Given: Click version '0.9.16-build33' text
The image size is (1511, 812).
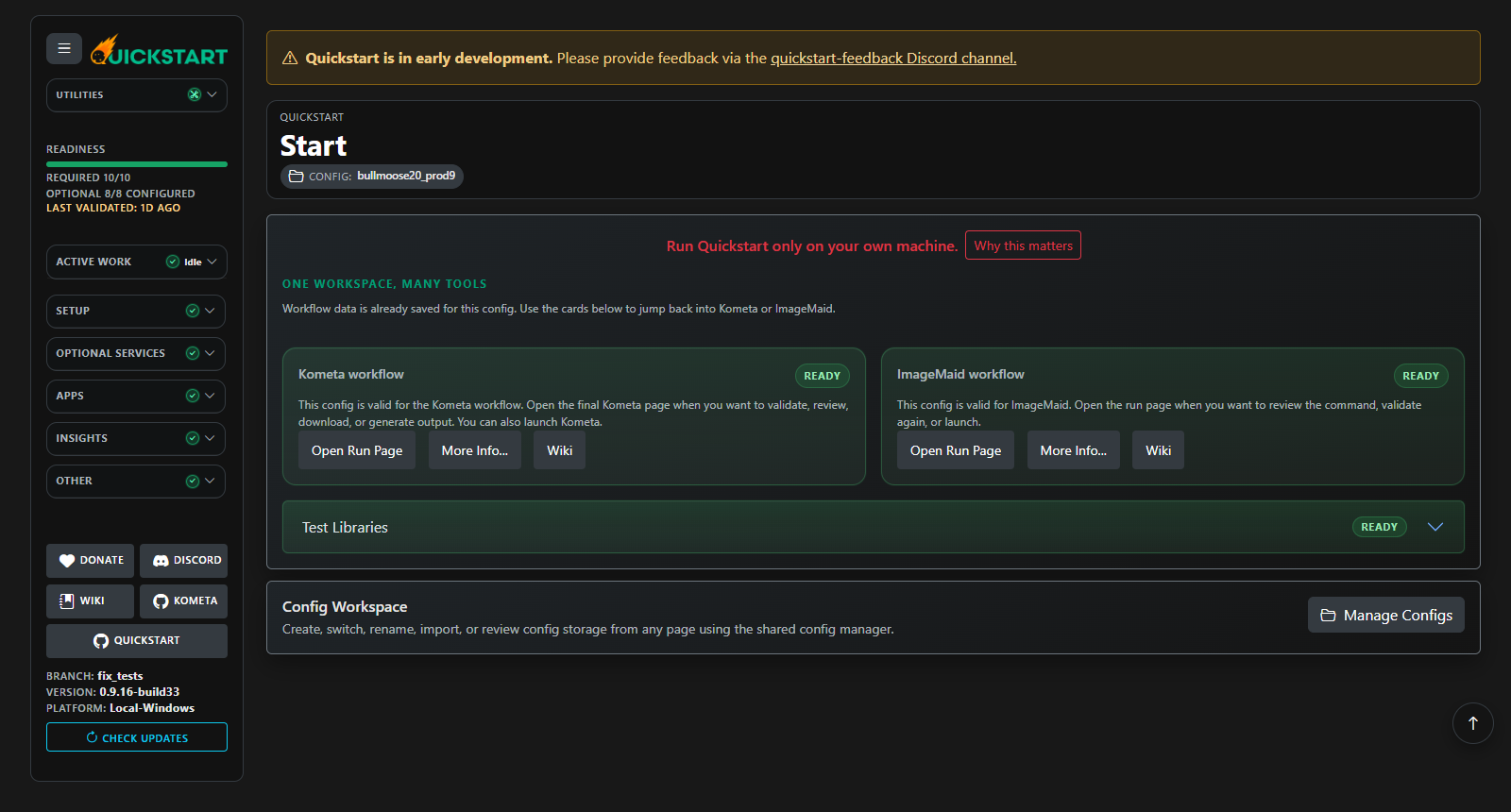Looking at the screenshot, I should point(140,692).
